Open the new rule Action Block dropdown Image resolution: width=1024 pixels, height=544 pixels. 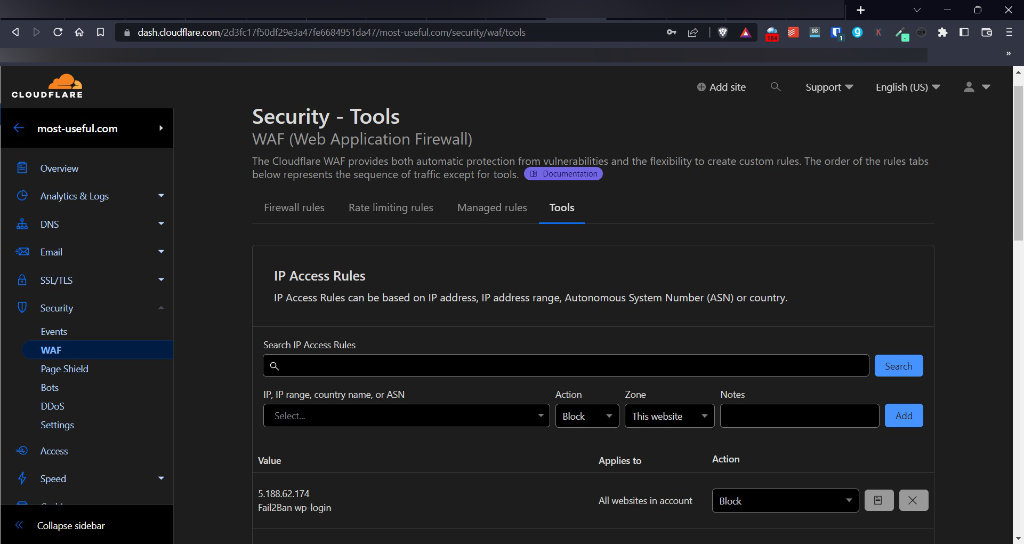(x=586, y=416)
